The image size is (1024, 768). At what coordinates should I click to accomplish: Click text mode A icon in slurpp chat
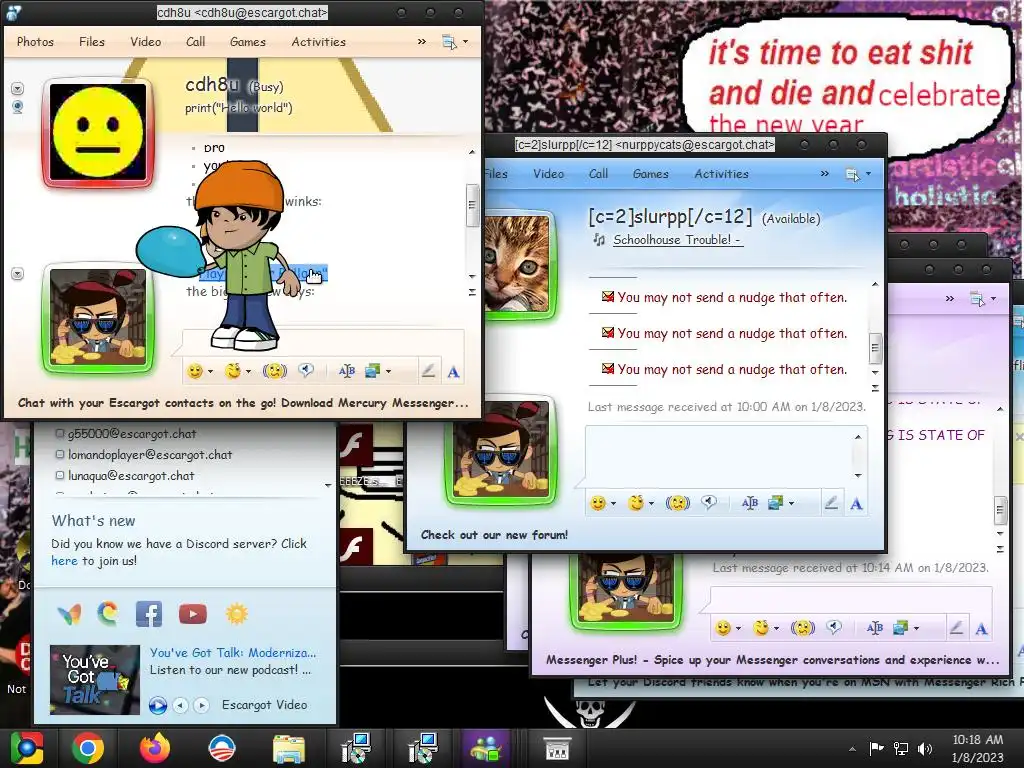[x=856, y=504]
